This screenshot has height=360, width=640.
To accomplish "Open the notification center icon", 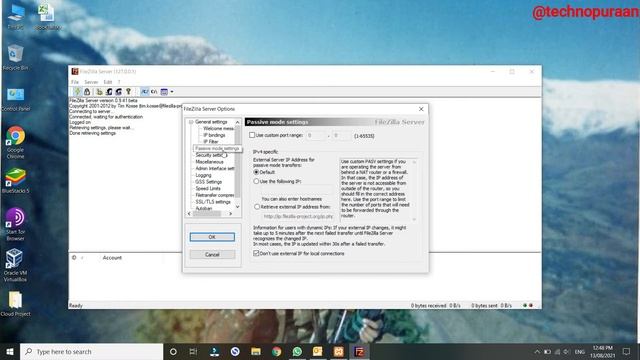I will [627, 351].
